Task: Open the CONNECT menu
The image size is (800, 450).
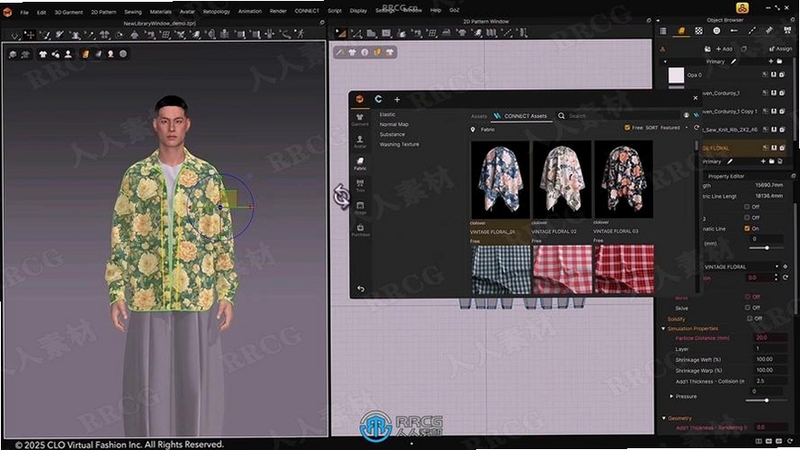Action: pos(307,11)
